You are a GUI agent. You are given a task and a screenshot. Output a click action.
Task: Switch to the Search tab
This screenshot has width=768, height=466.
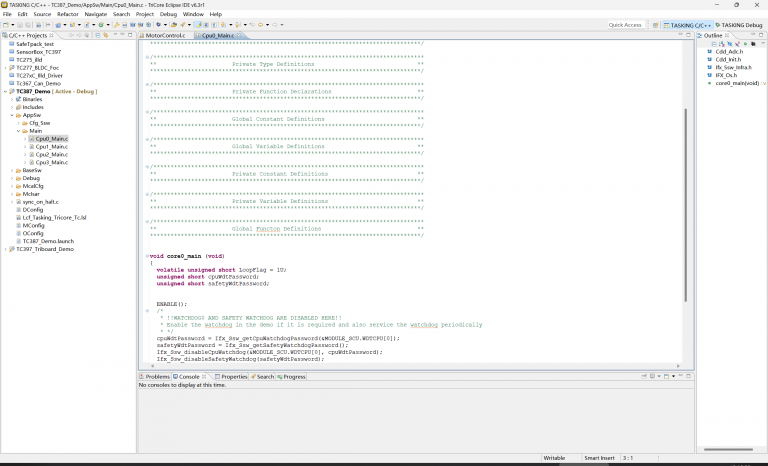(262, 376)
